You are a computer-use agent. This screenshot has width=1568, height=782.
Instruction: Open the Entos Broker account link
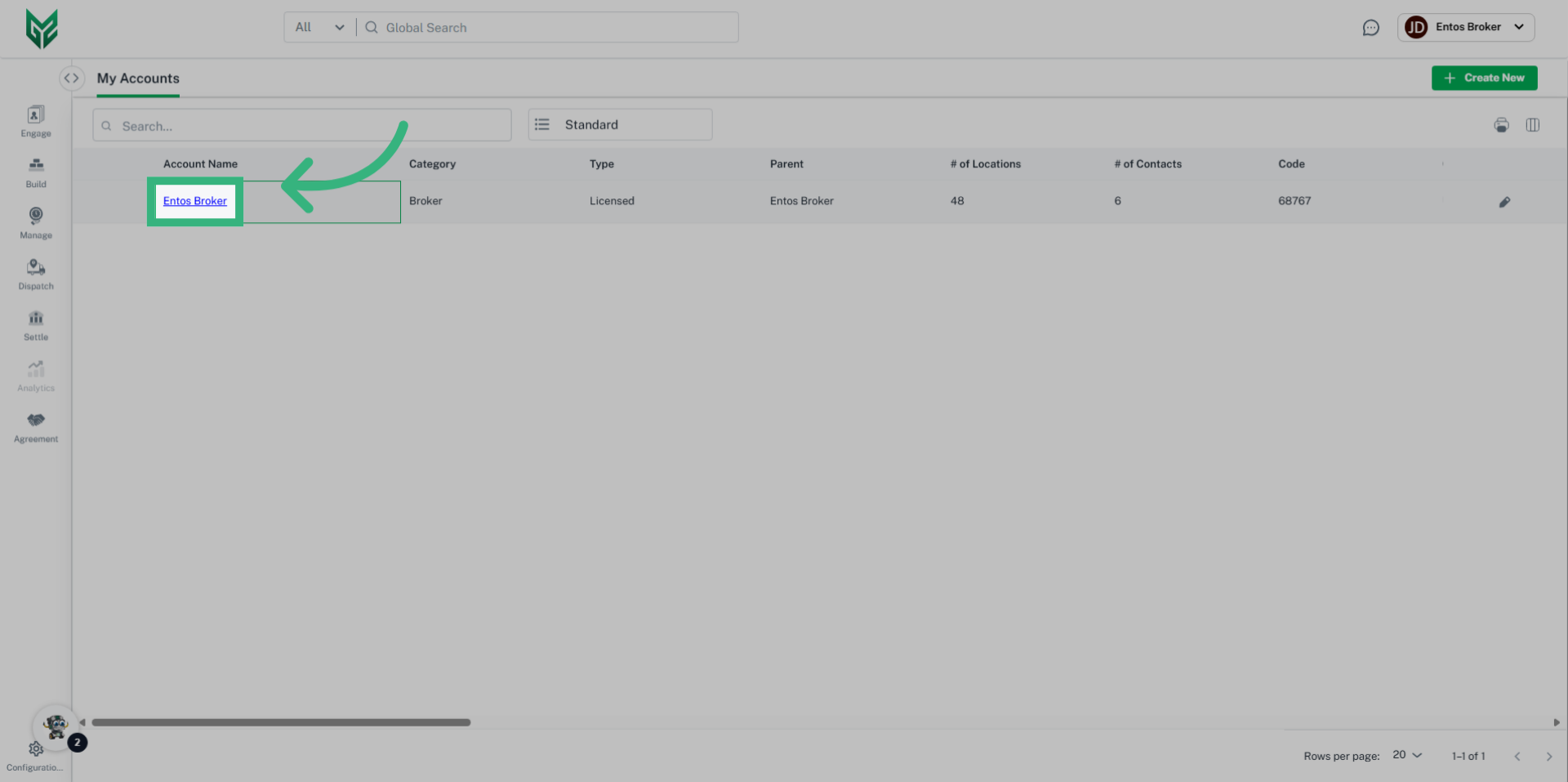(x=194, y=201)
